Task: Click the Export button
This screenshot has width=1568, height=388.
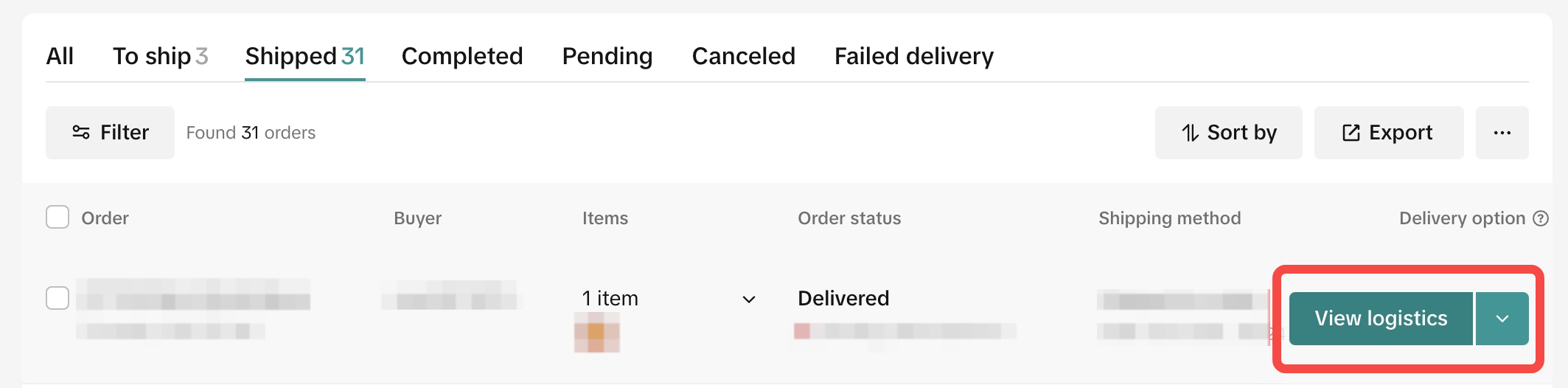Action: click(x=1388, y=133)
